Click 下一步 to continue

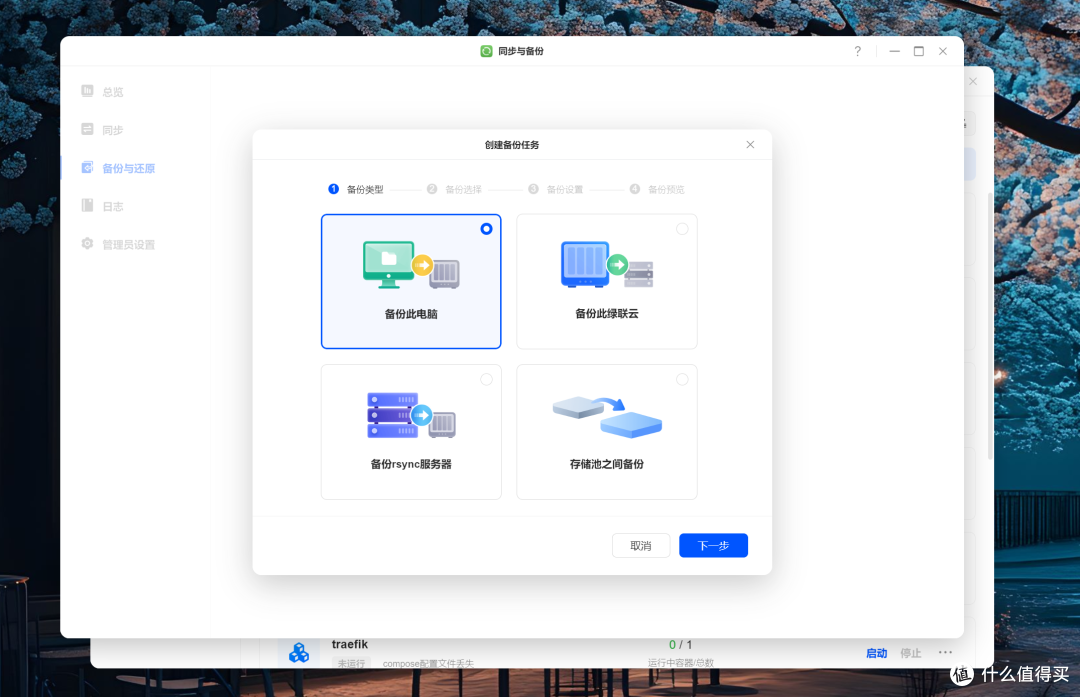[714, 545]
